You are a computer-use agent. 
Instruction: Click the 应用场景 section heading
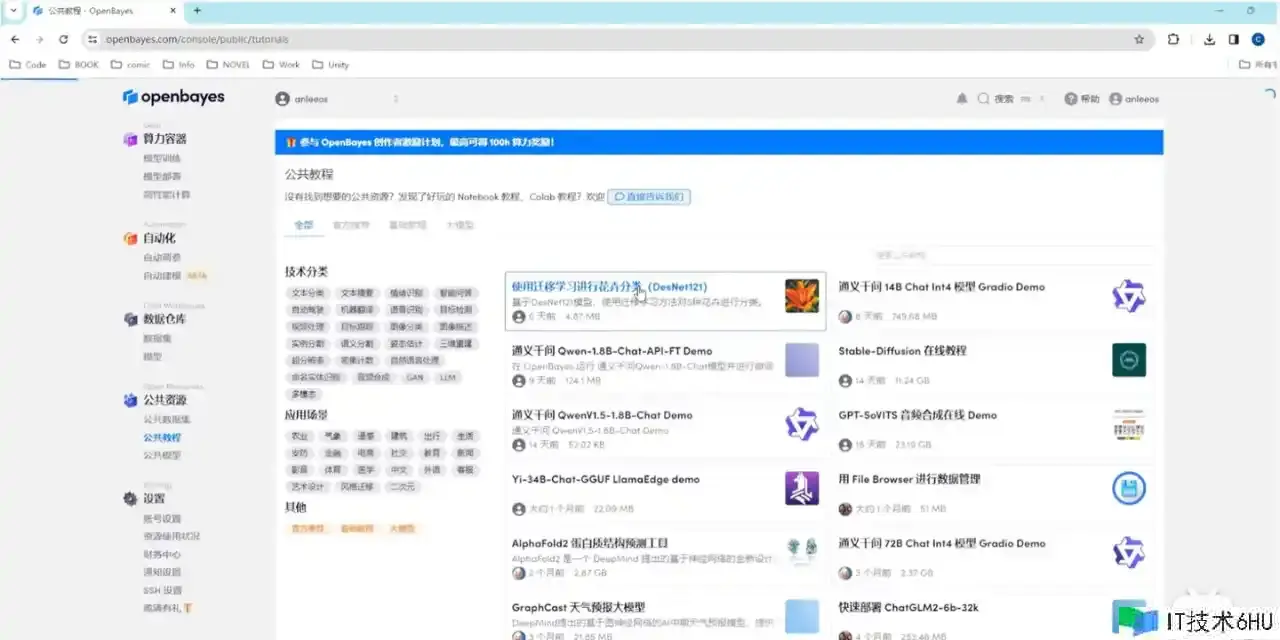(x=306, y=415)
